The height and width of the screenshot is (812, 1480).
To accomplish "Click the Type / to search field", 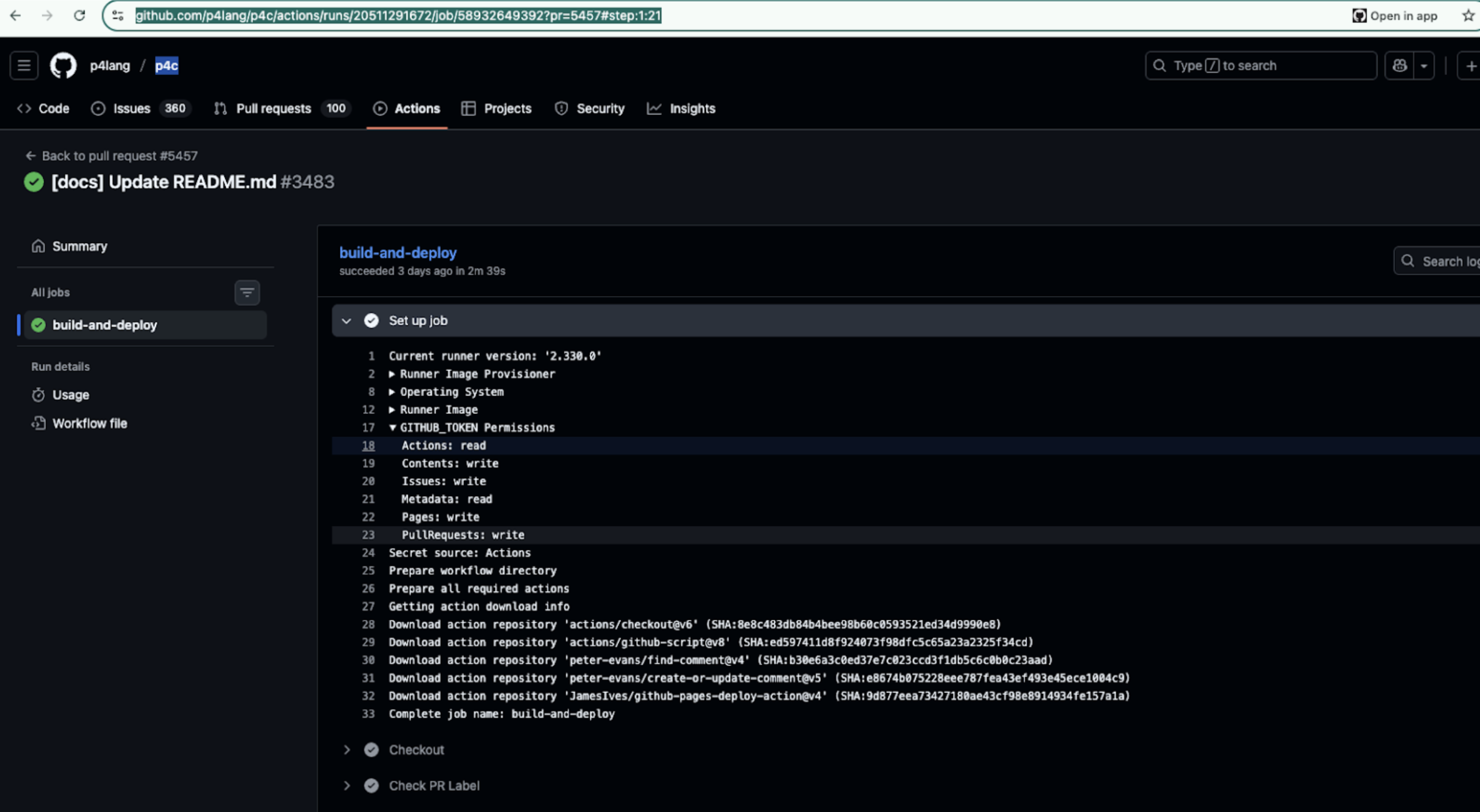I will pyautogui.click(x=1260, y=65).
